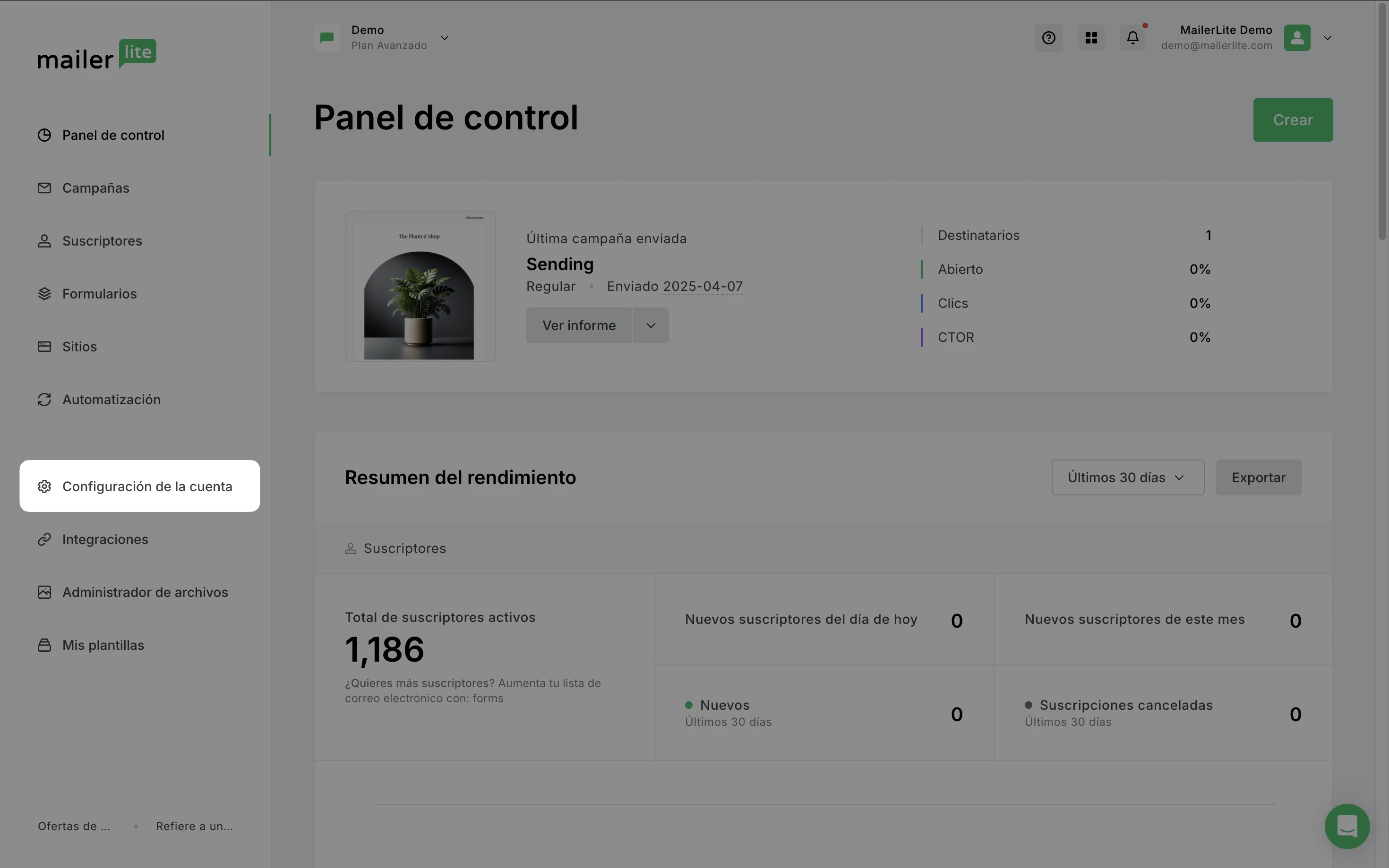This screenshot has width=1389, height=868.
Task: Open the Planted Shop campaign thumbnail
Action: point(420,286)
